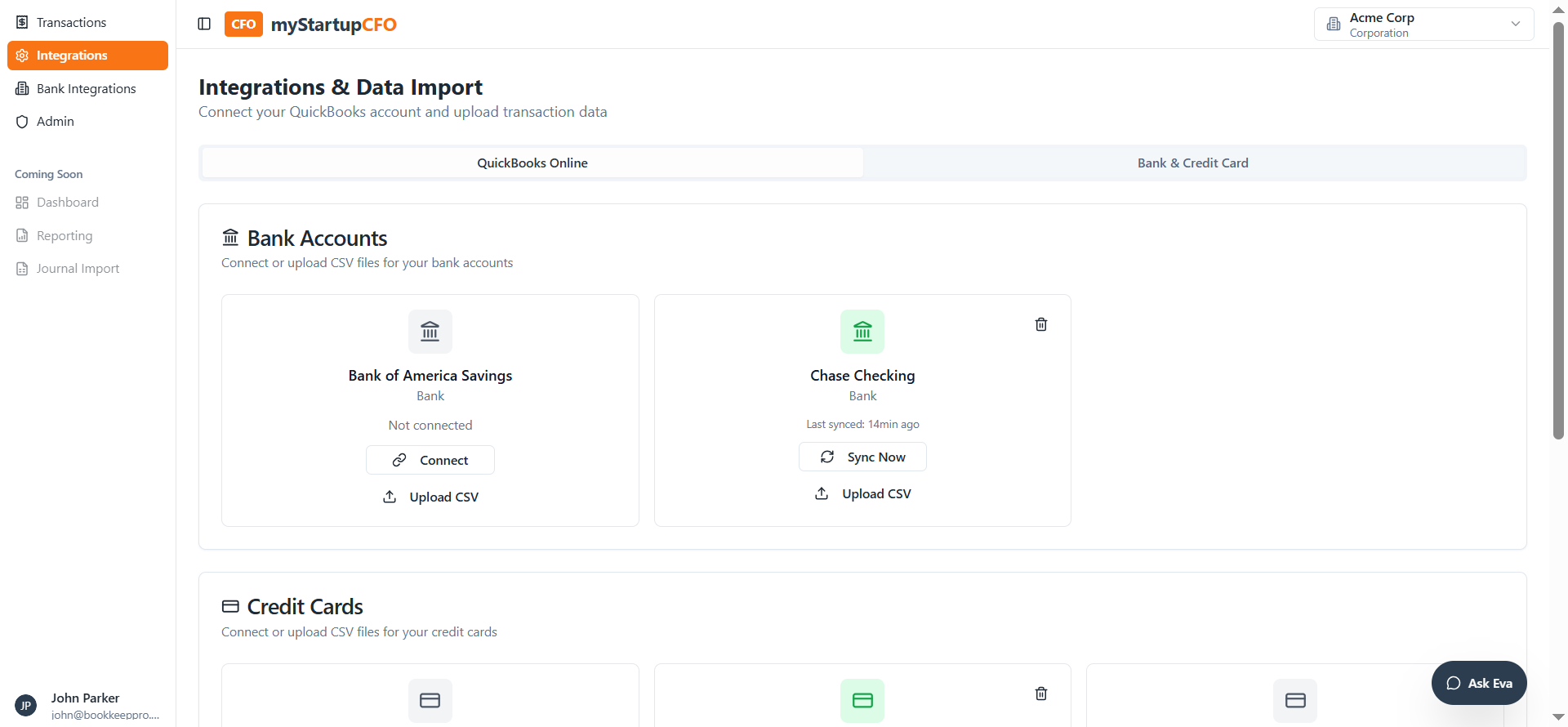Connect the Bank of America Savings account
Viewport: 1568px width, 727px height.
[430, 460]
